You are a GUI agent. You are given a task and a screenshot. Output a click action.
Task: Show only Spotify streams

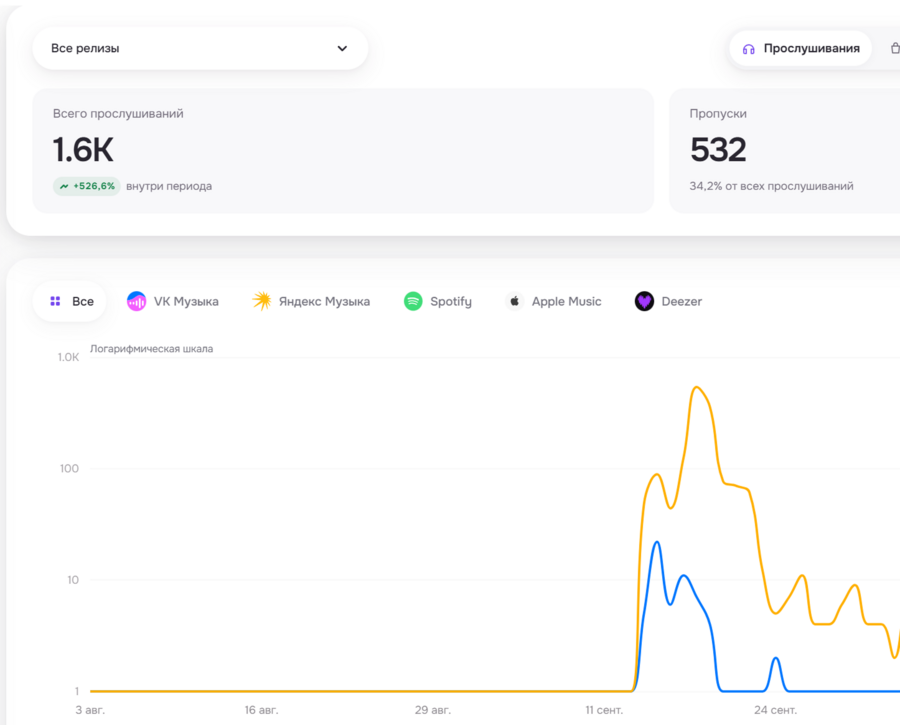click(437, 301)
